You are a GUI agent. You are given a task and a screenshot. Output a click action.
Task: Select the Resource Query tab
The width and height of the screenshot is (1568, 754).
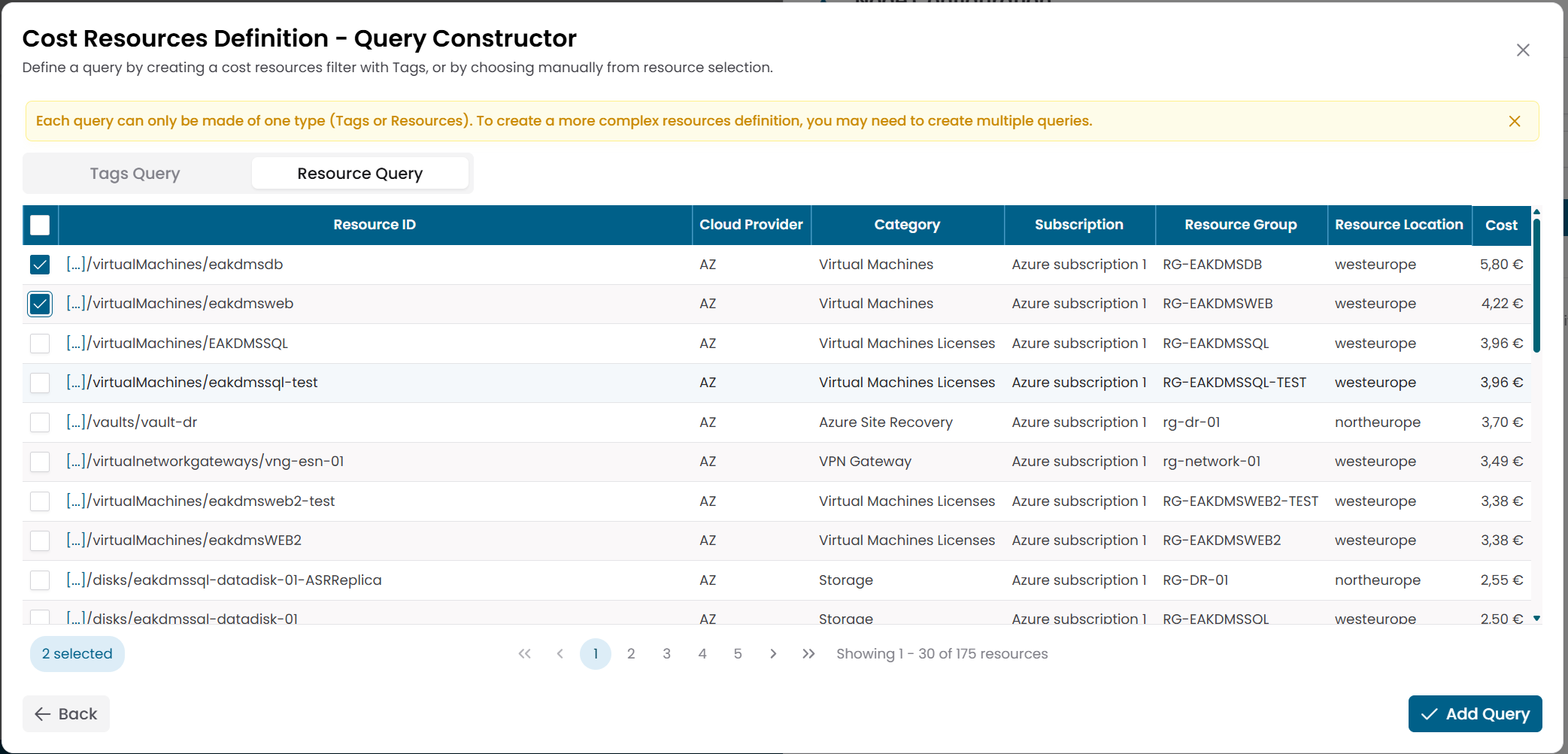tap(360, 173)
